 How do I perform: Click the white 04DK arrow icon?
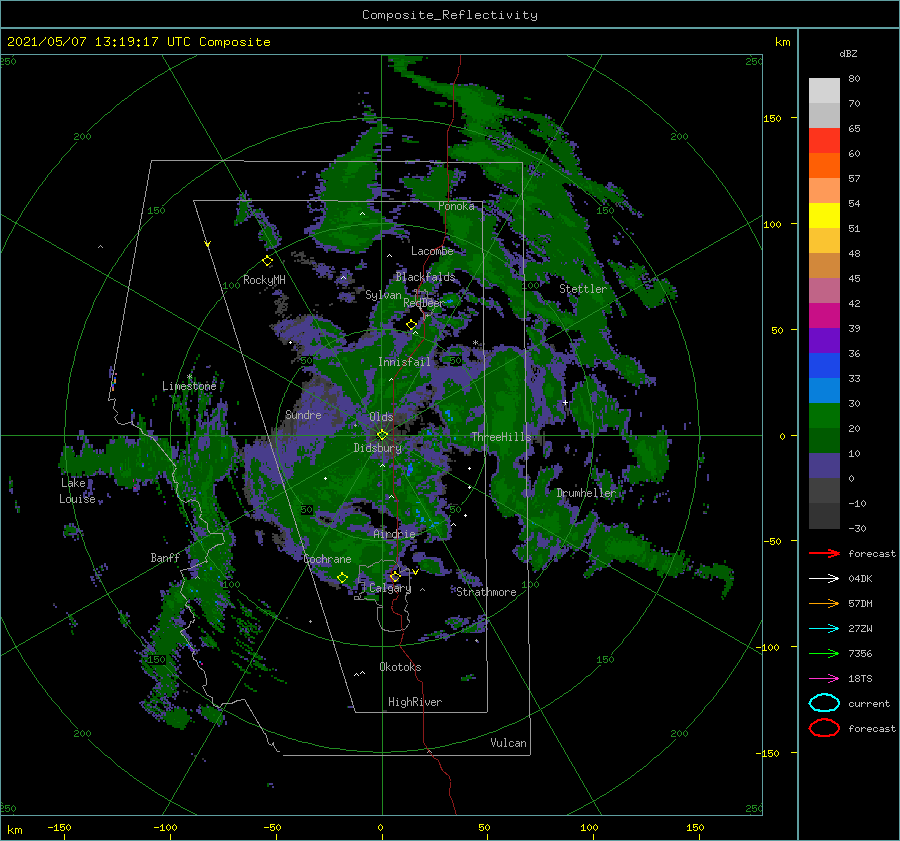point(824,578)
